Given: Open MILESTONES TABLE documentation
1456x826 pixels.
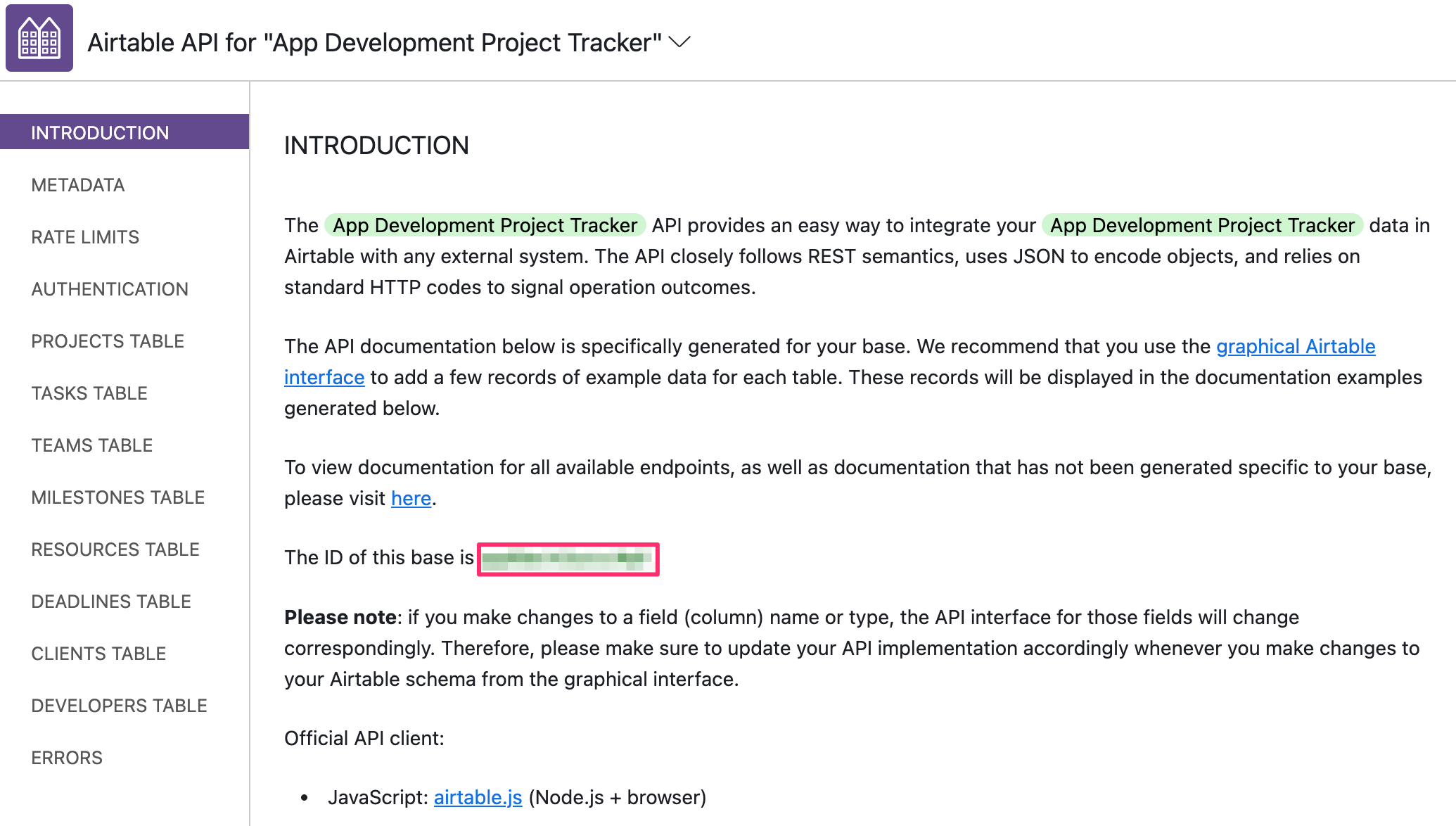Looking at the screenshot, I should point(118,497).
